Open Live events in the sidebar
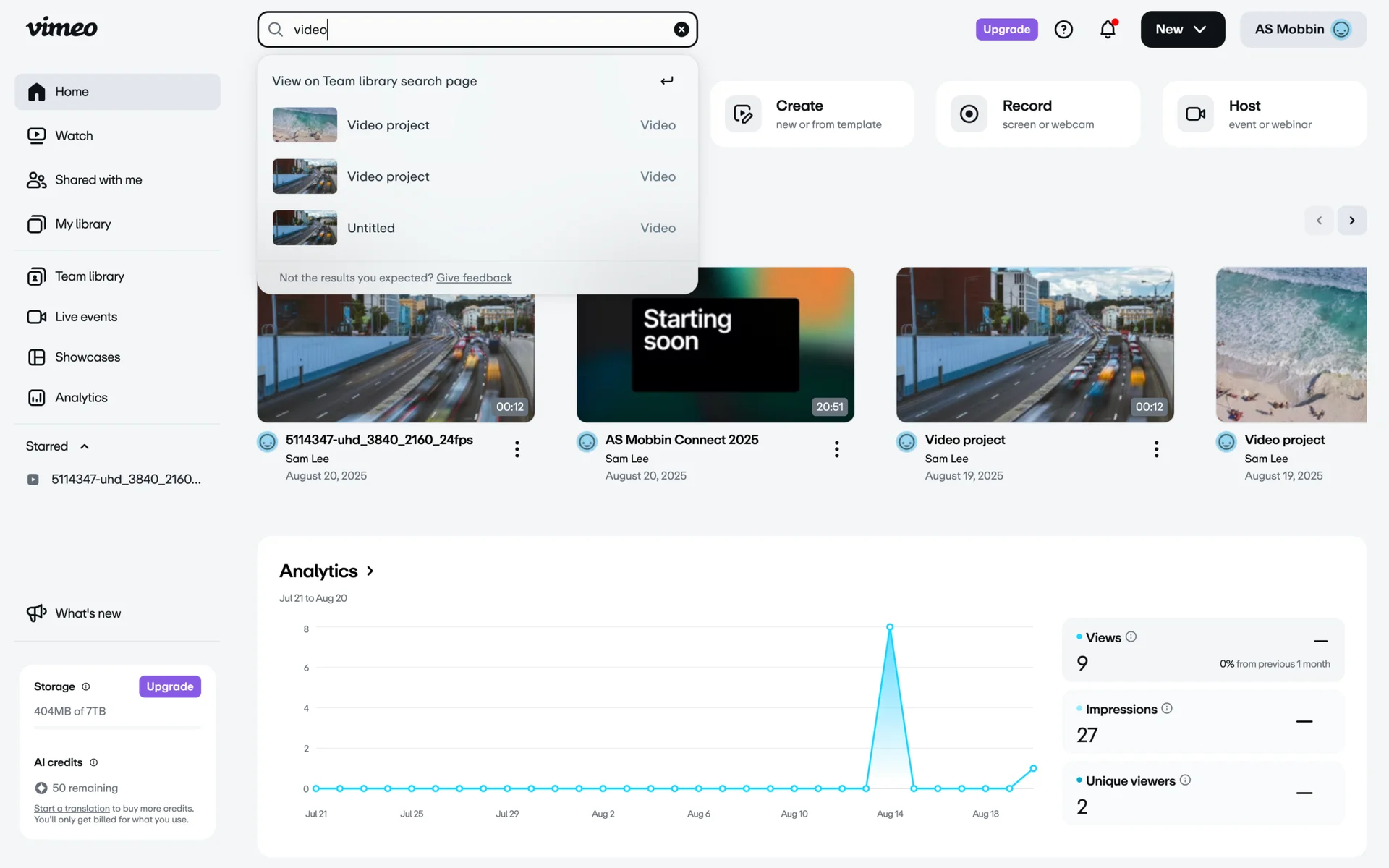 [85, 316]
